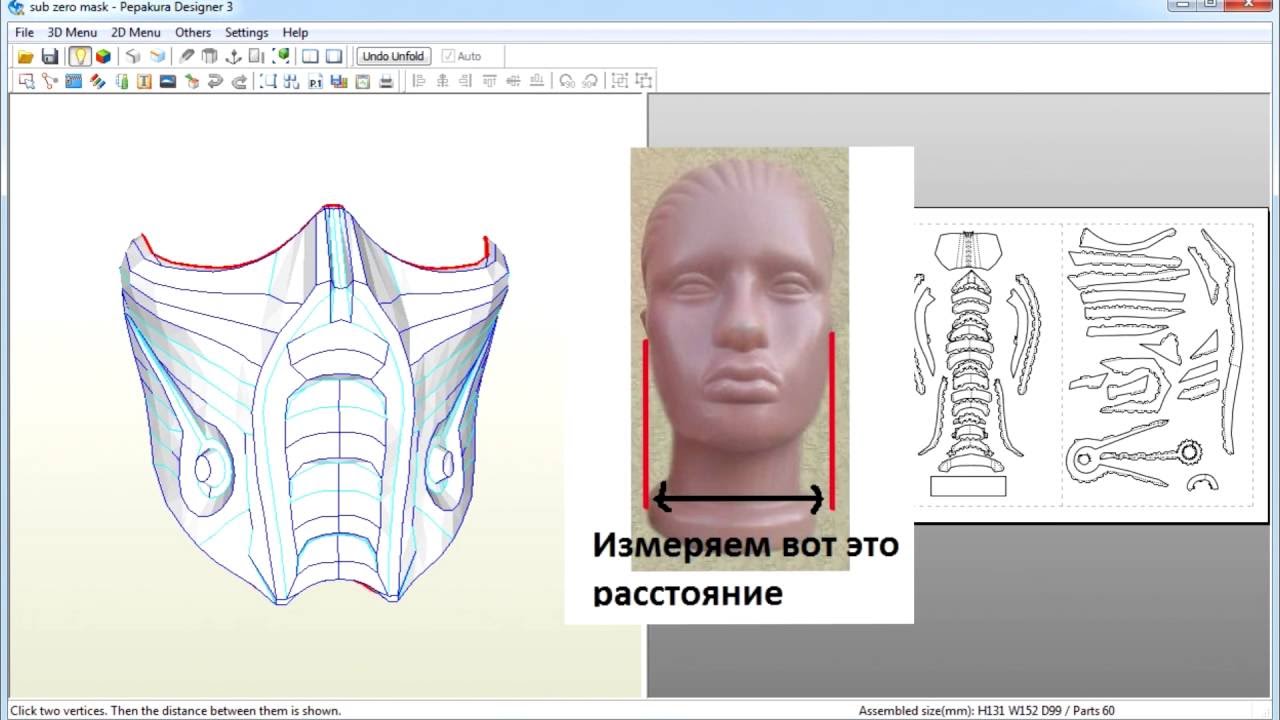Click the green cube with selection corners icon
1280x720 pixels.
tap(282, 56)
